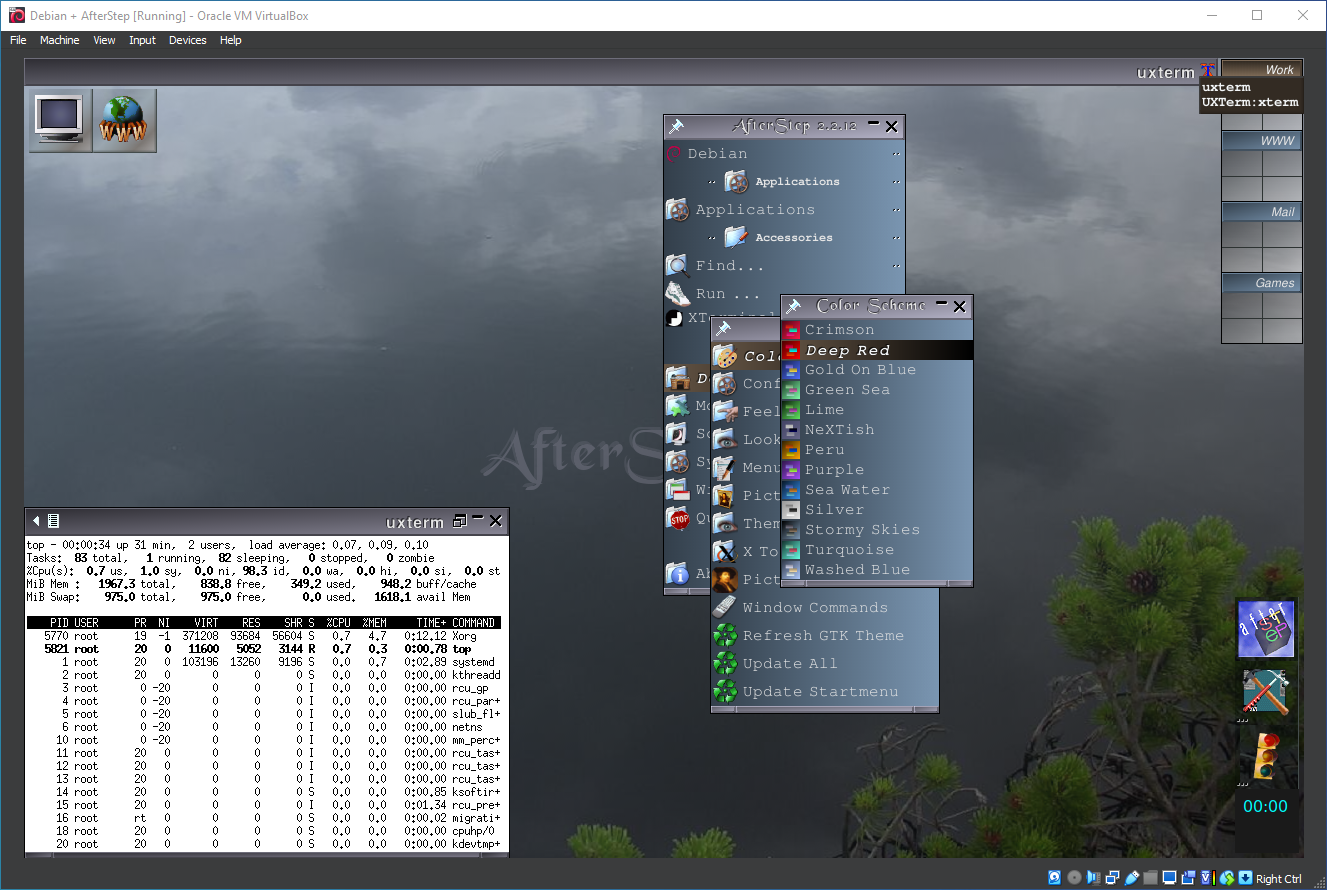Open the Machine menu in VirtualBox
Image resolution: width=1327 pixels, height=890 pixels.
[59, 40]
